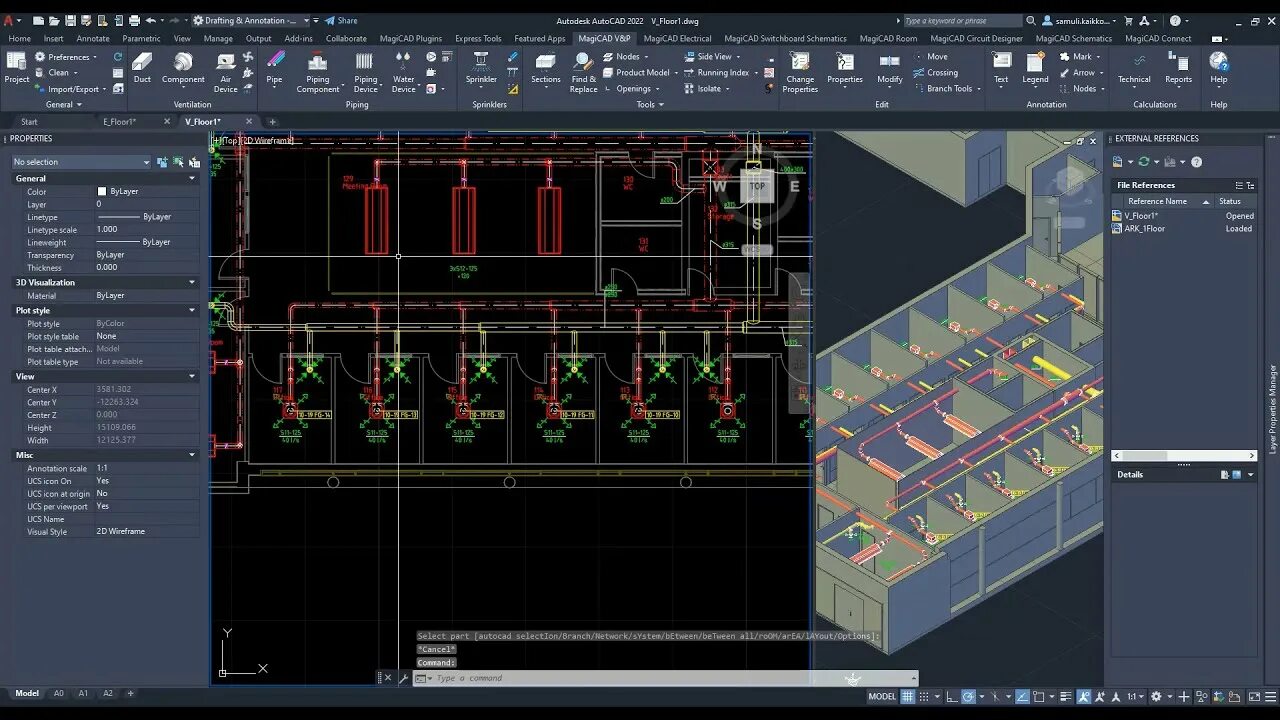The width and height of the screenshot is (1280, 720).
Task: Toggle ortho mode in status bar
Action: point(950,696)
